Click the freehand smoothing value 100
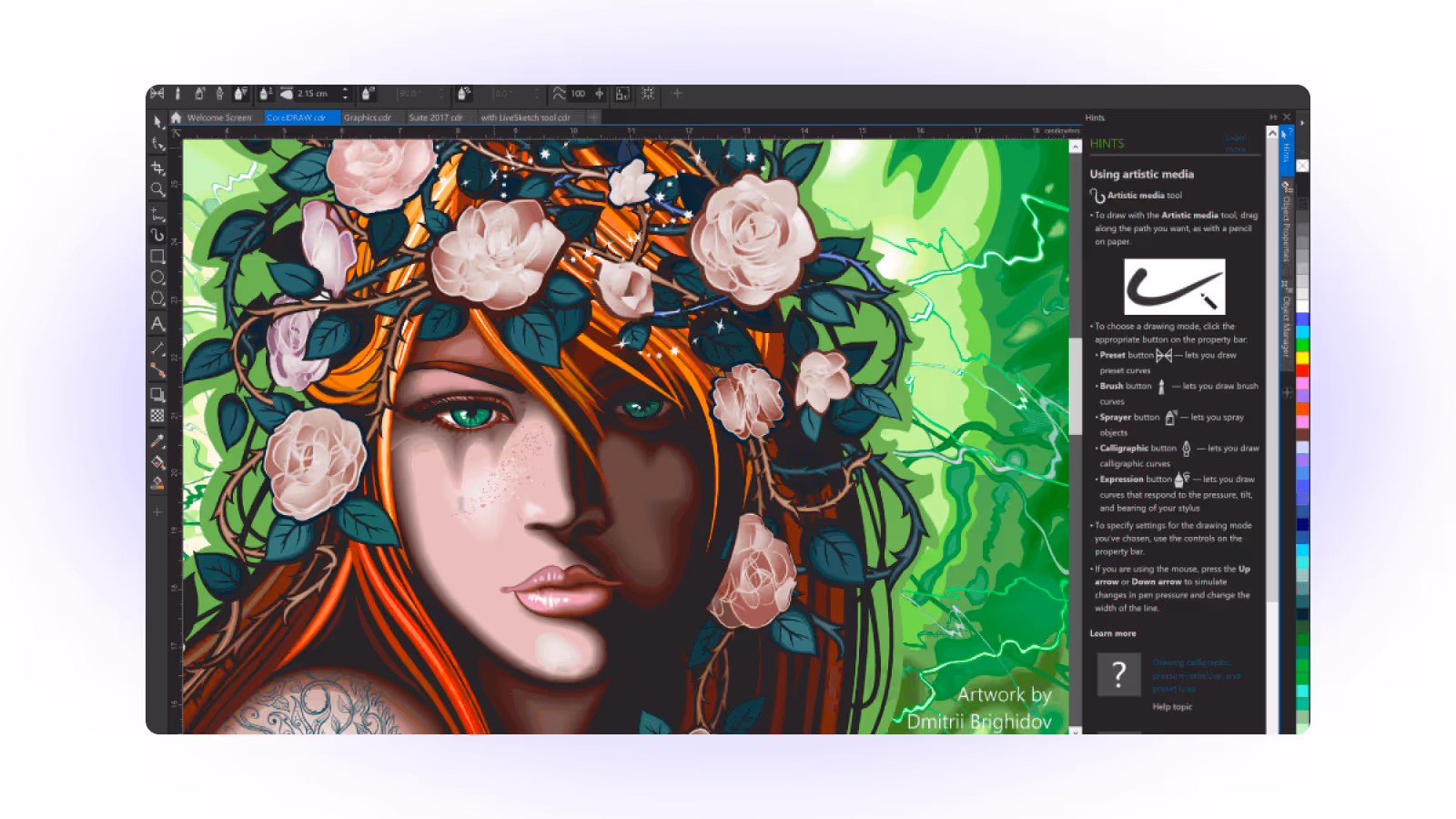This screenshot has width=1456, height=819. click(x=579, y=94)
